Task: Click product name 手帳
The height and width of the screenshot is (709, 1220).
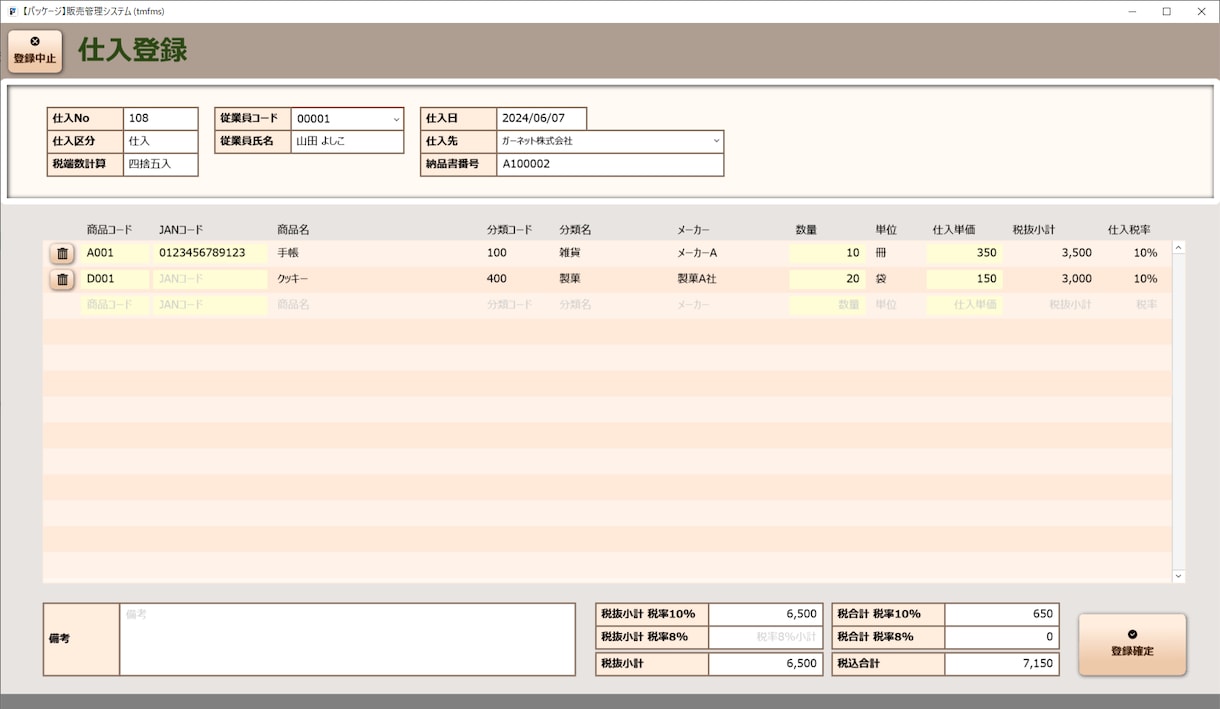Action: [x=288, y=253]
